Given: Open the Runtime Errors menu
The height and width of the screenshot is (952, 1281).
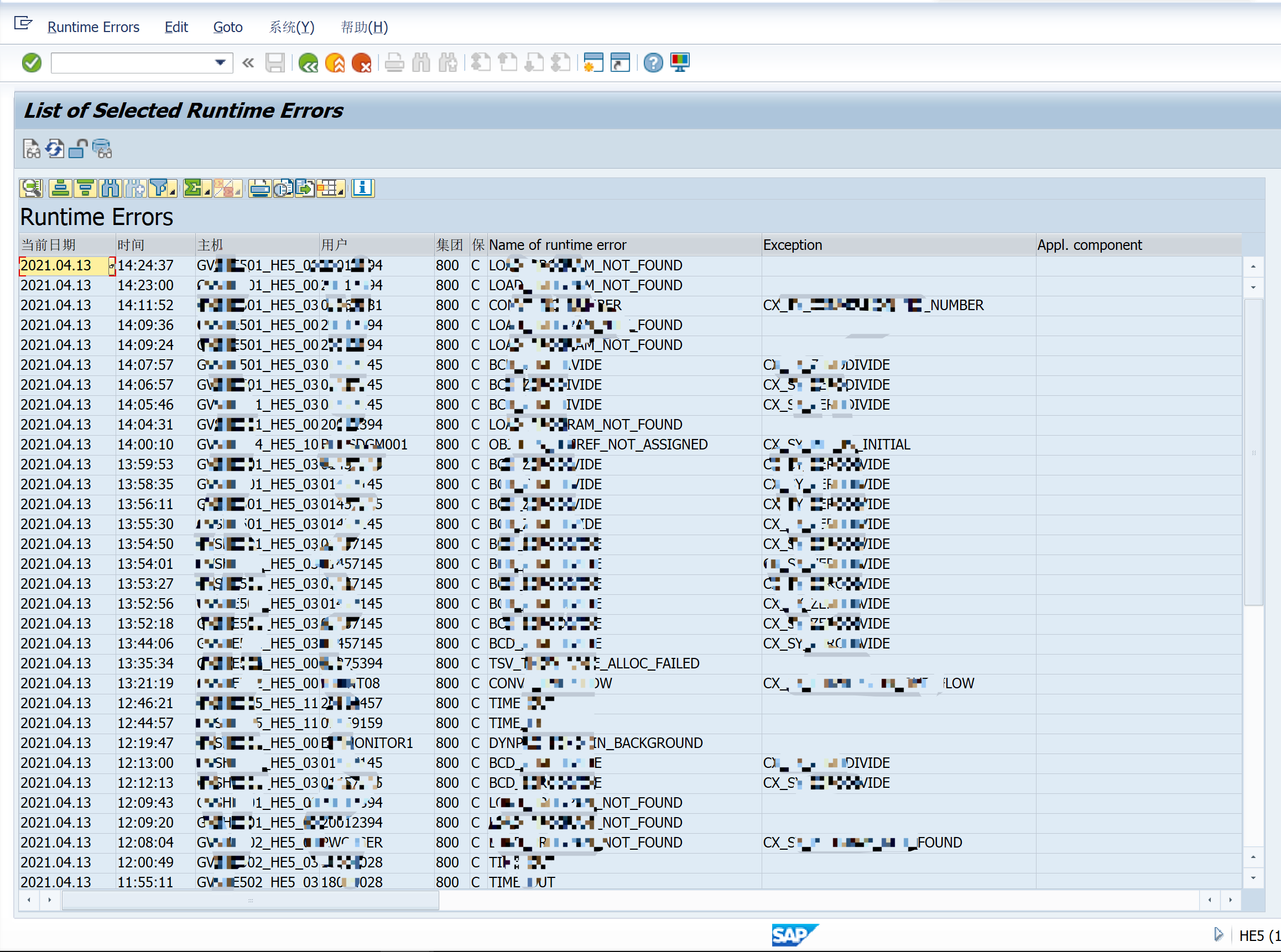Looking at the screenshot, I should coord(93,27).
